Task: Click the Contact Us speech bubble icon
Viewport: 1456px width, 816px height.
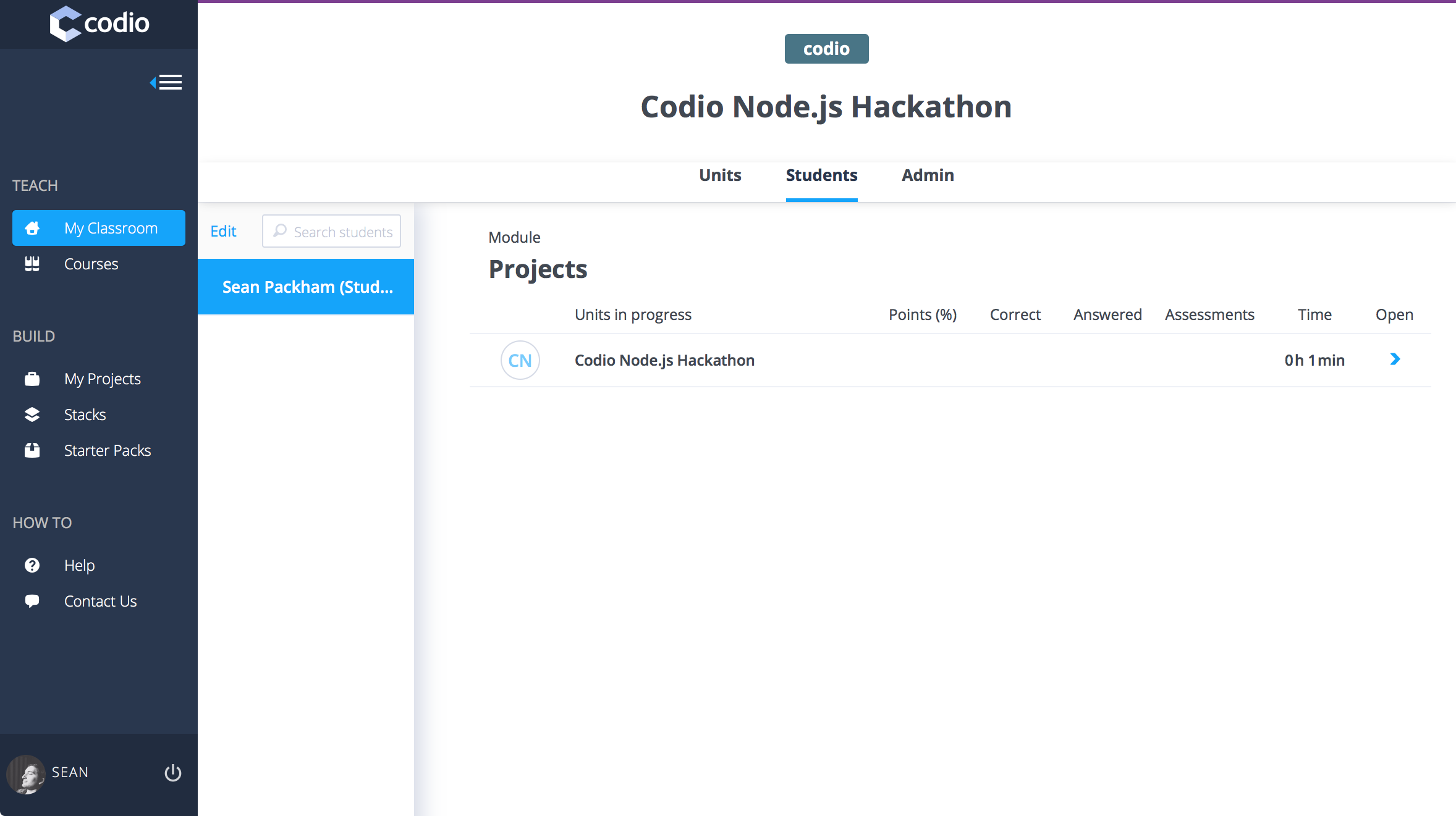Action: coord(32,601)
